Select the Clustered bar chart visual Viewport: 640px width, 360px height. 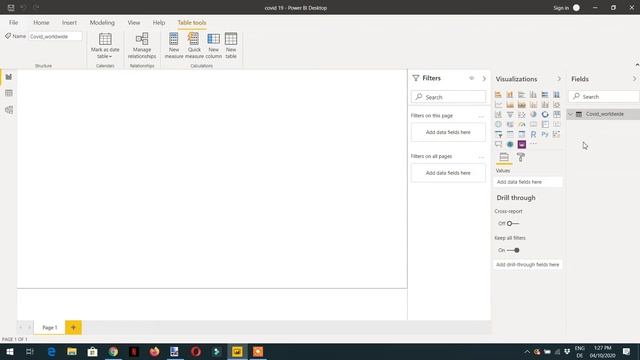pyautogui.click(x=522, y=95)
